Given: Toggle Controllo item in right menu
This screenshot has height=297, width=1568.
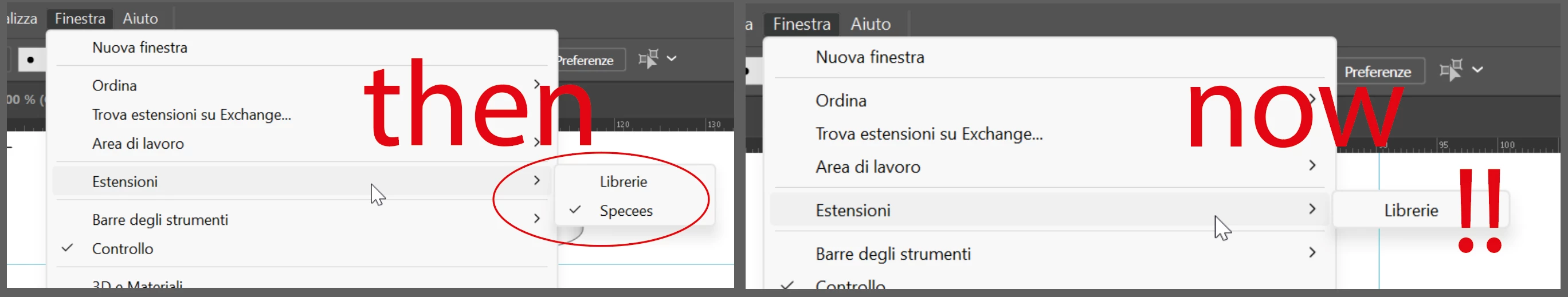Looking at the screenshot, I should click(x=1049, y=284).
